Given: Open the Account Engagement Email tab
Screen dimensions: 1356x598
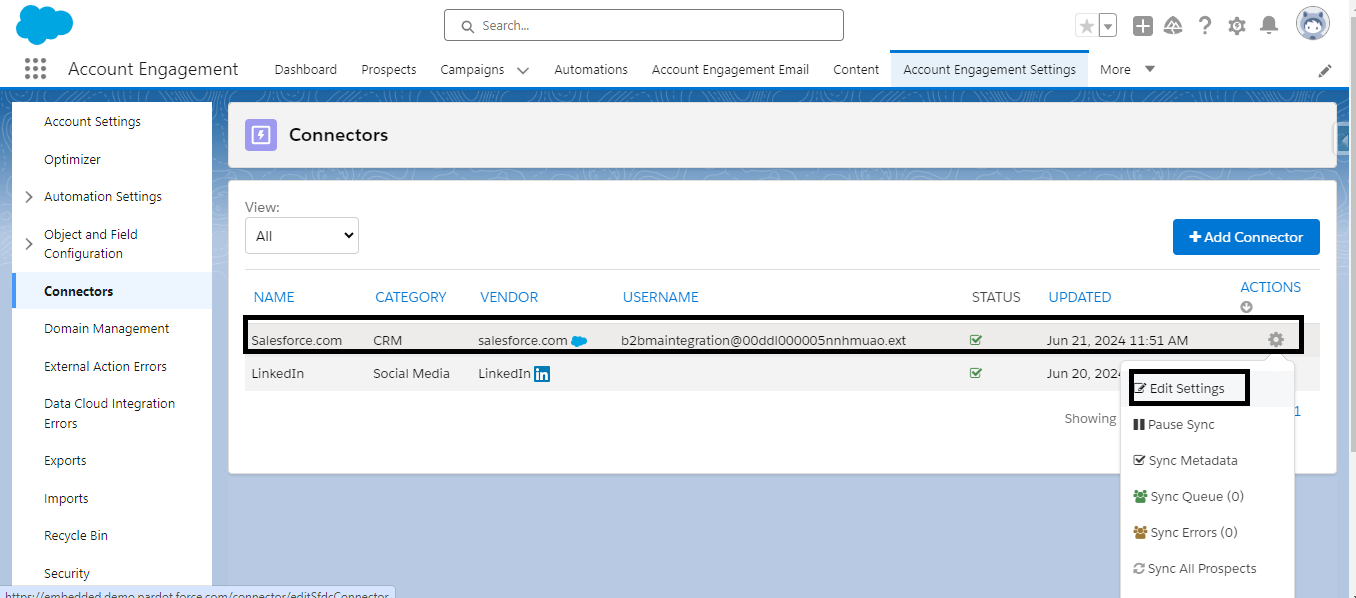Looking at the screenshot, I should (731, 70).
